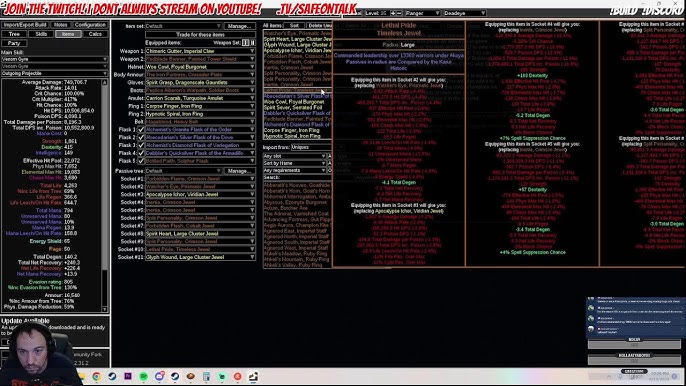Toggle the Flask 1 checkbox
The image size is (686, 386).
point(141,130)
